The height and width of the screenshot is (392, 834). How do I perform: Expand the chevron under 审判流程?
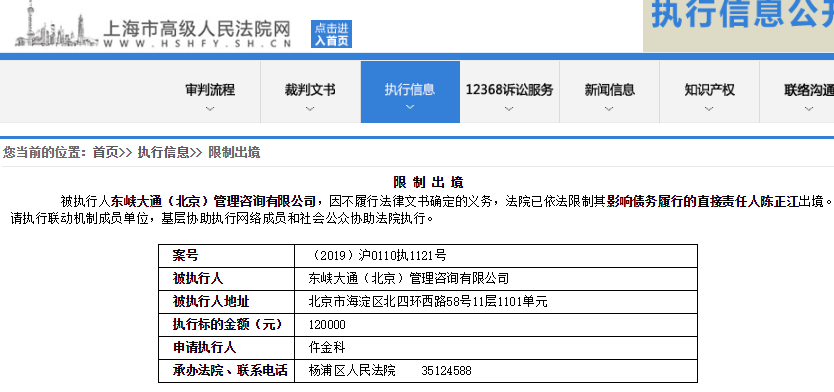[x=210, y=109]
